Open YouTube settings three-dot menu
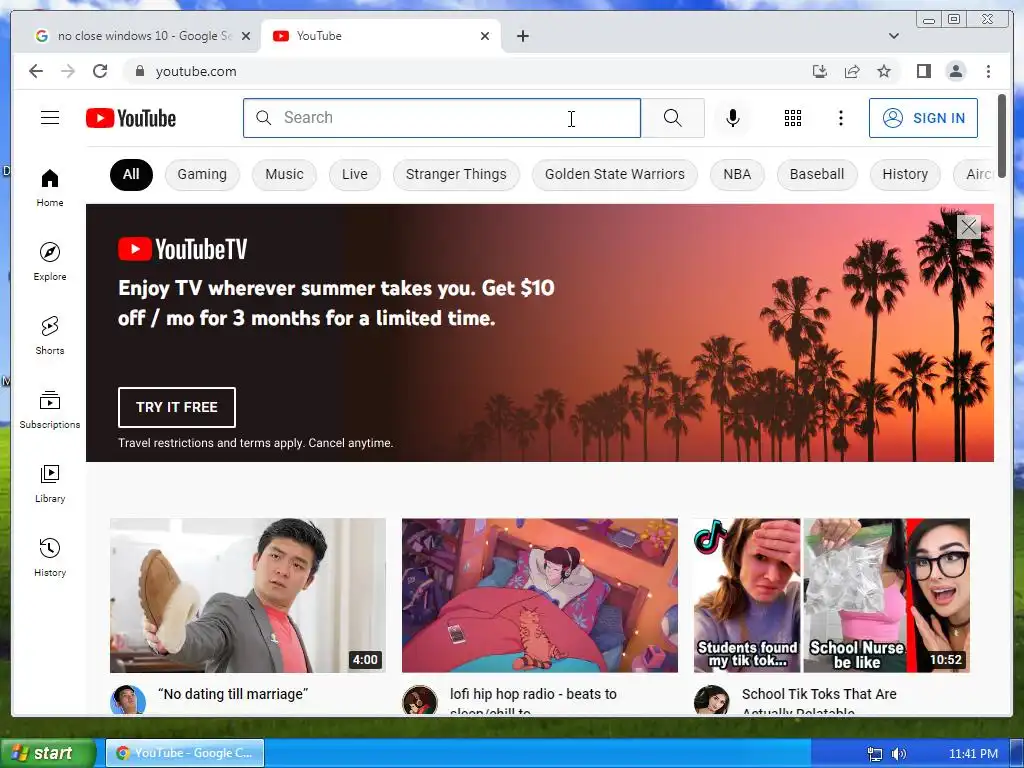The height and width of the screenshot is (768, 1024). coord(840,118)
